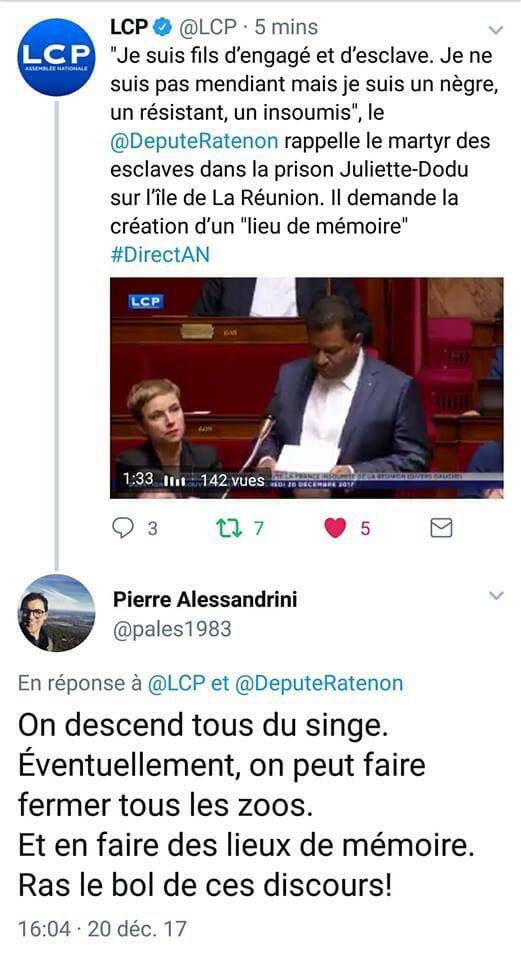This screenshot has width=521, height=960.
Task: Open the #DirectAN hashtag
Action: pyautogui.click(x=160, y=255)
